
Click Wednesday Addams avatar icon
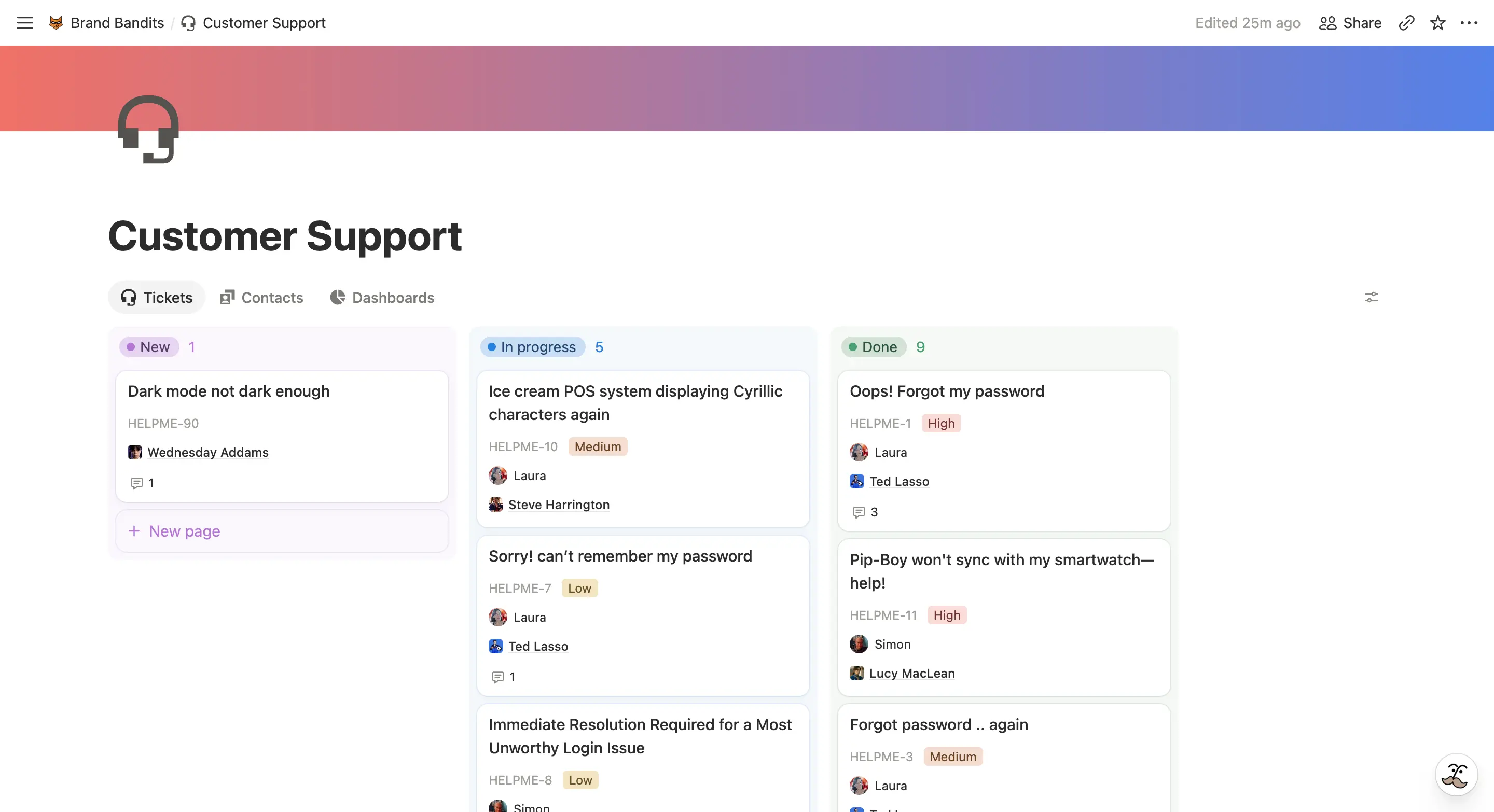pos(134,452)
